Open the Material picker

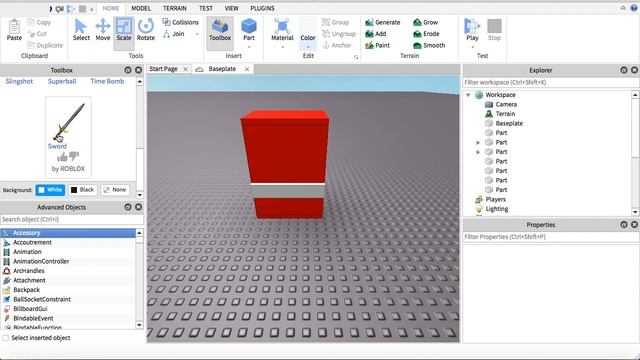click(x=282, y=29)
